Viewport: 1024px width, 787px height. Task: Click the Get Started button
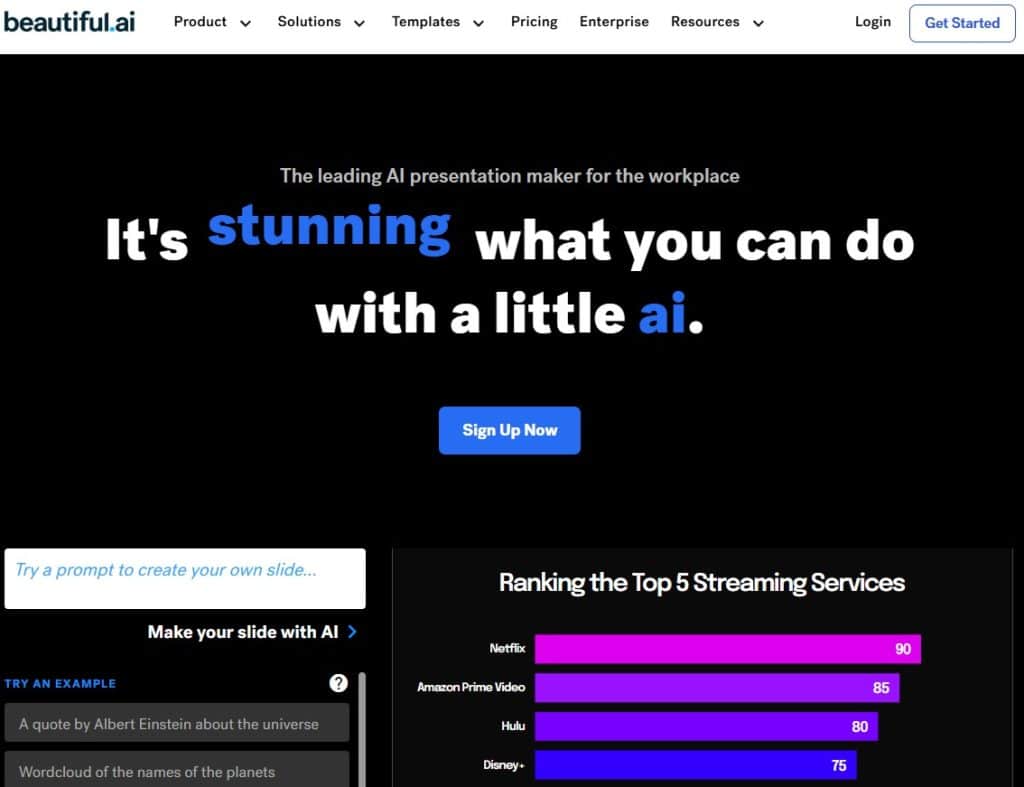pyautogui.click(x=961, y=23)
